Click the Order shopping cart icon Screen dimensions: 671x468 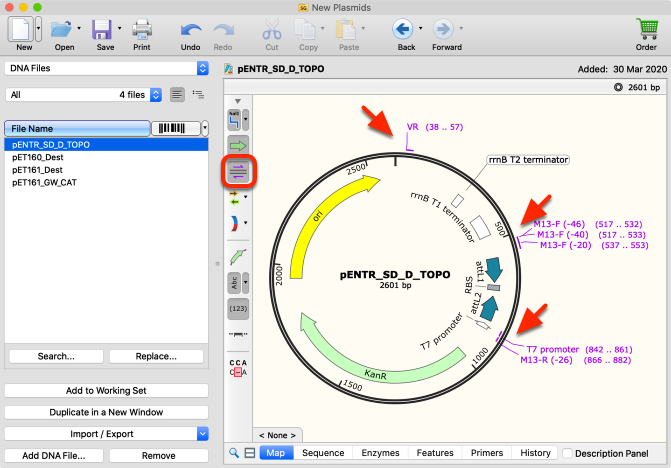pos(646,34)
